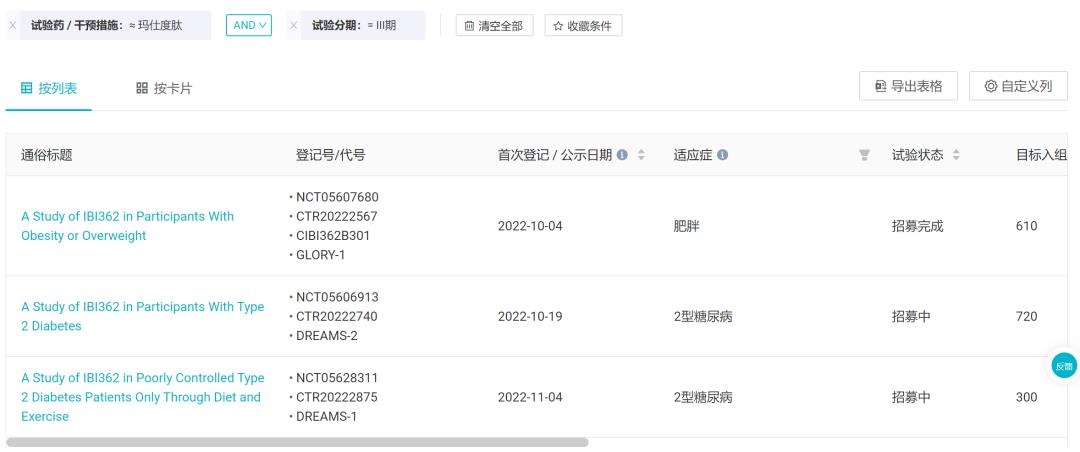Open the 适应症 column filter funnel
1080x452 pixels.
pos(864,155)
